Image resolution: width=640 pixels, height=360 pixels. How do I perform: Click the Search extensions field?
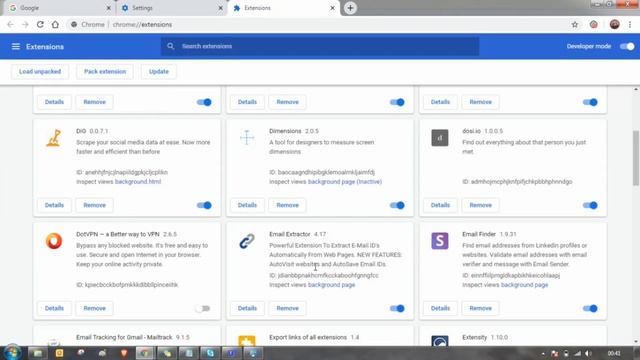point(320,46)
